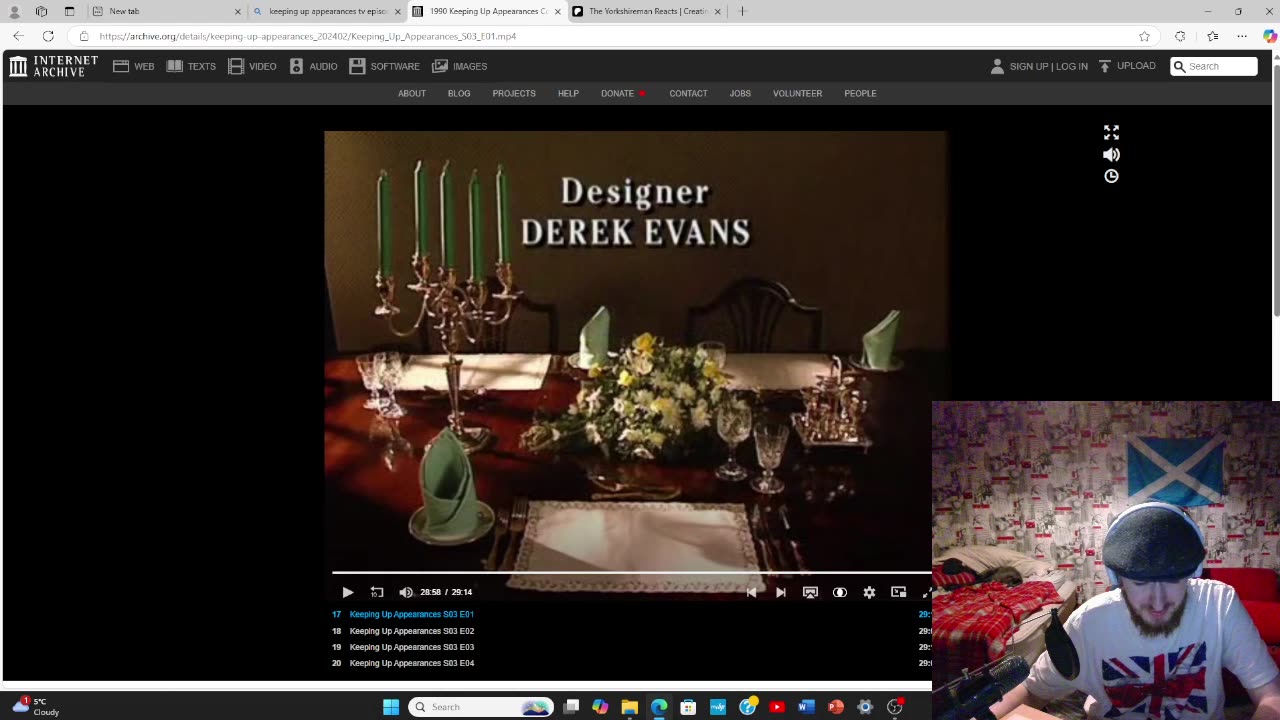Open the ABOUT page link
The width and height of the screenshot is (1280, 720).
pos(412,93)
